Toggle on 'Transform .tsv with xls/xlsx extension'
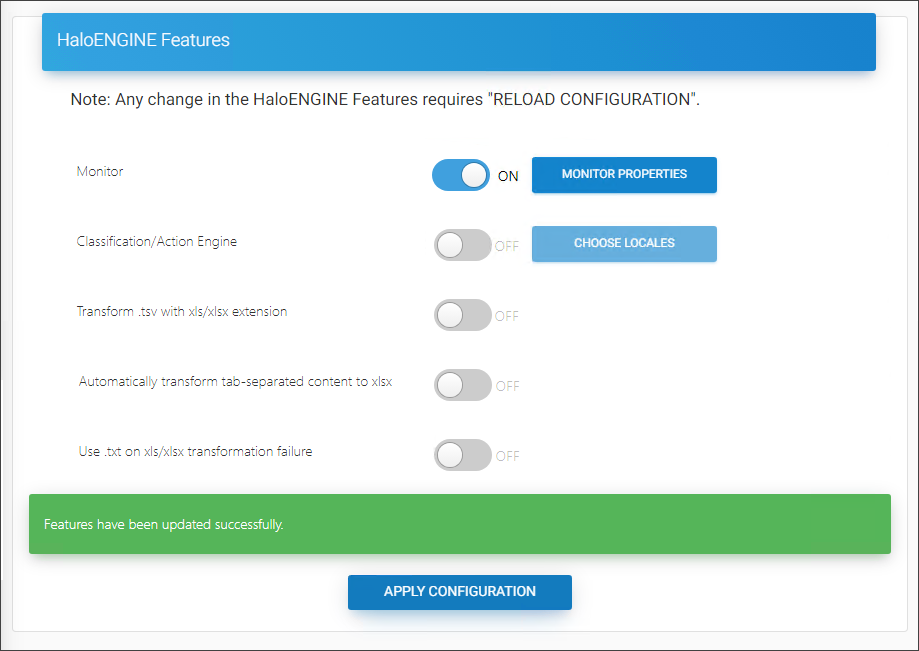The height and width of the screenshot is (651, 919). (x=461, y=314)
